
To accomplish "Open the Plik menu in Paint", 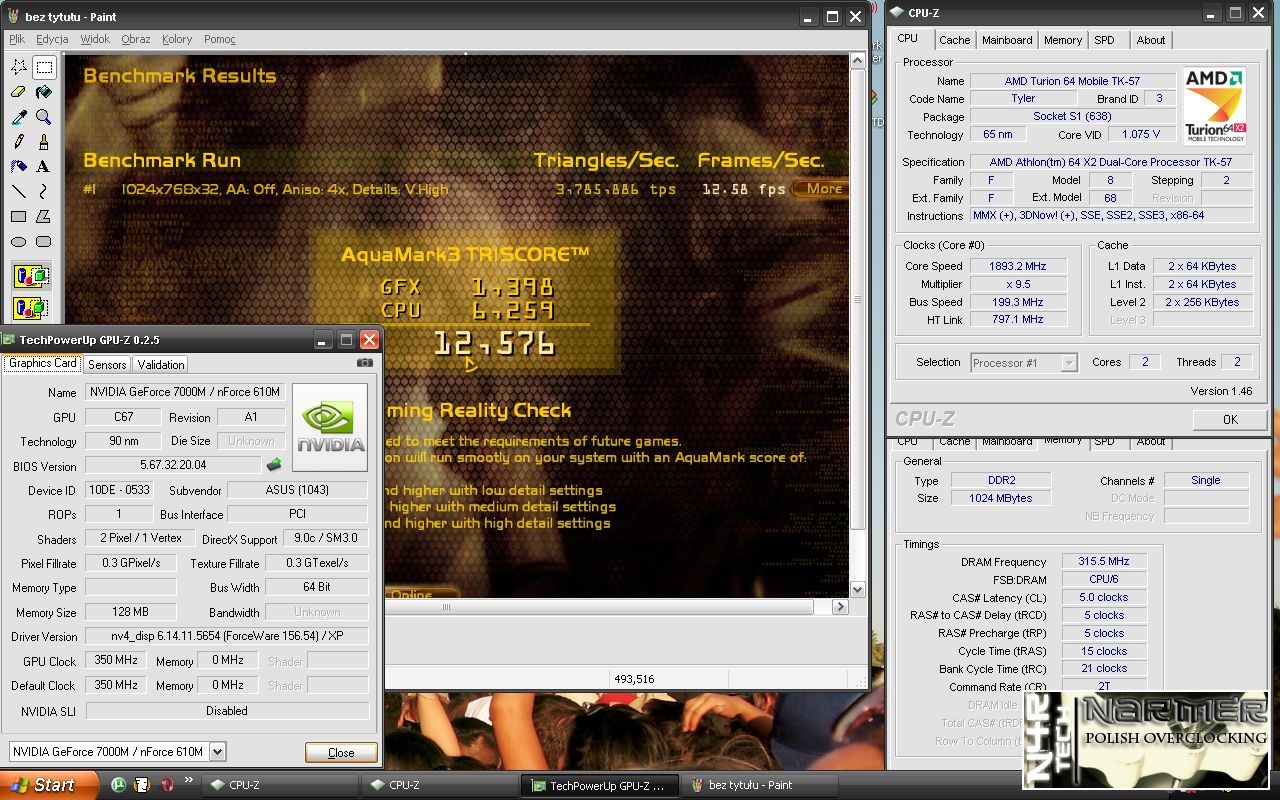I will coord(17,39).
